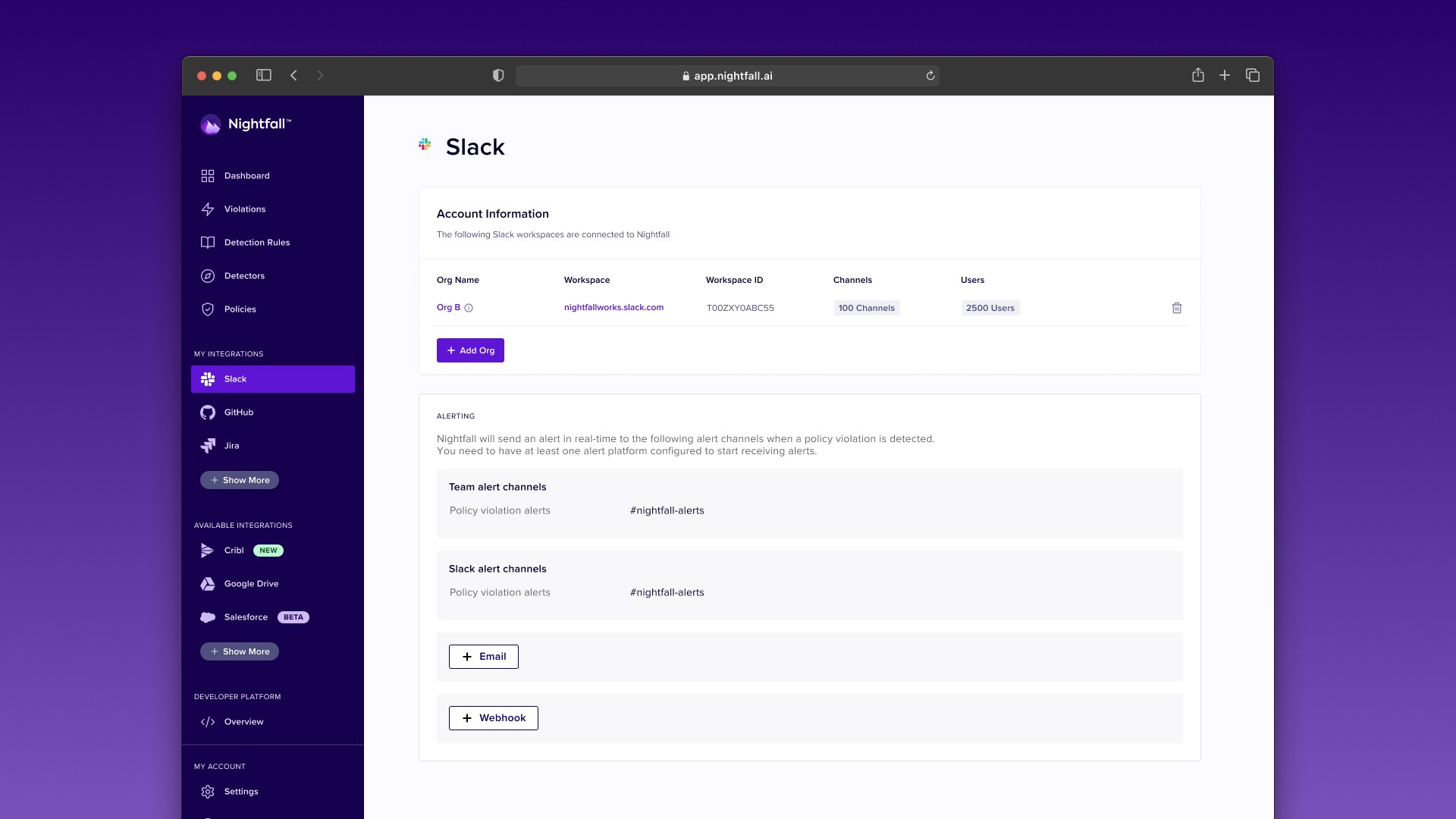Go forward using the browser forward arrow
1456x819 pixels.
coord(320,75)
